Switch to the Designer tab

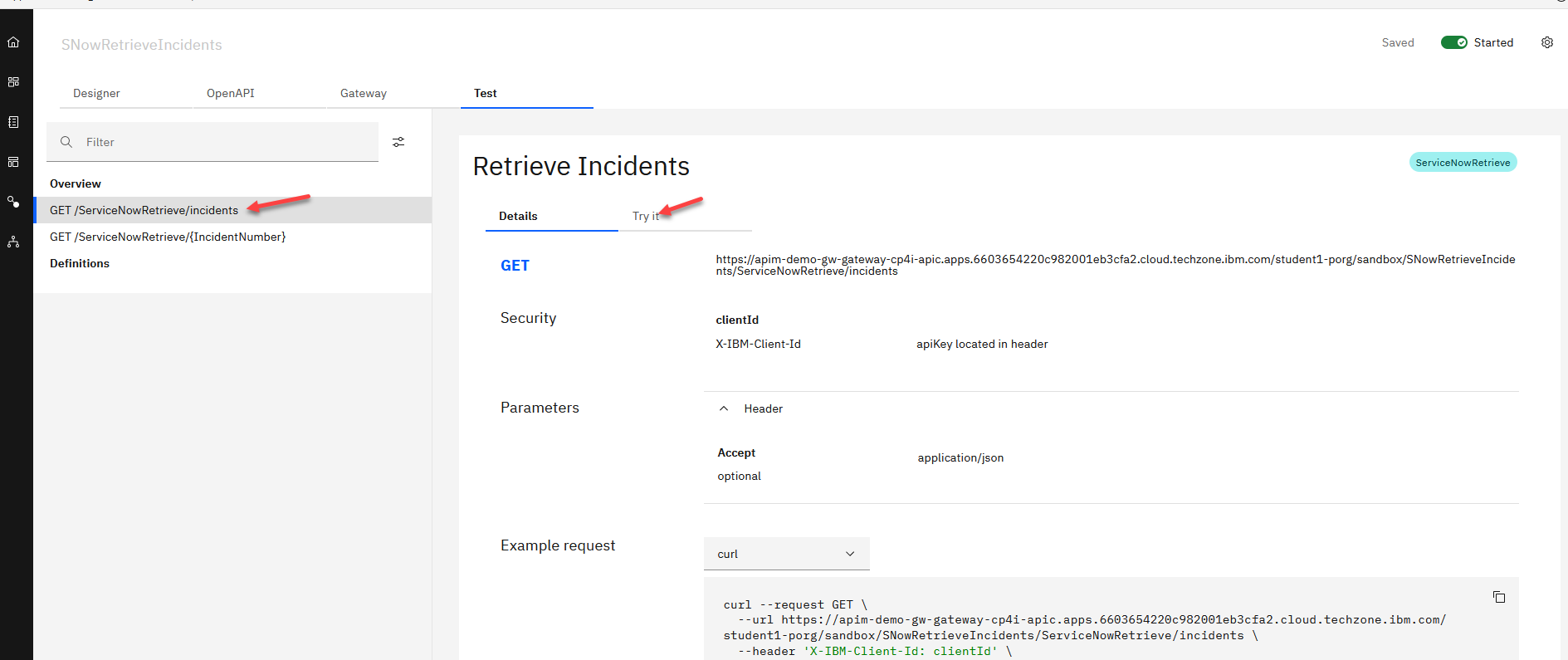pyautogui.click(x=96, y=93)
